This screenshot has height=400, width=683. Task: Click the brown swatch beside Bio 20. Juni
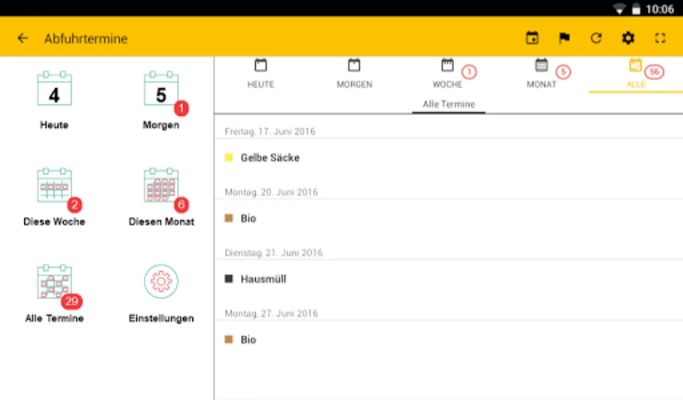coord(229,218)
